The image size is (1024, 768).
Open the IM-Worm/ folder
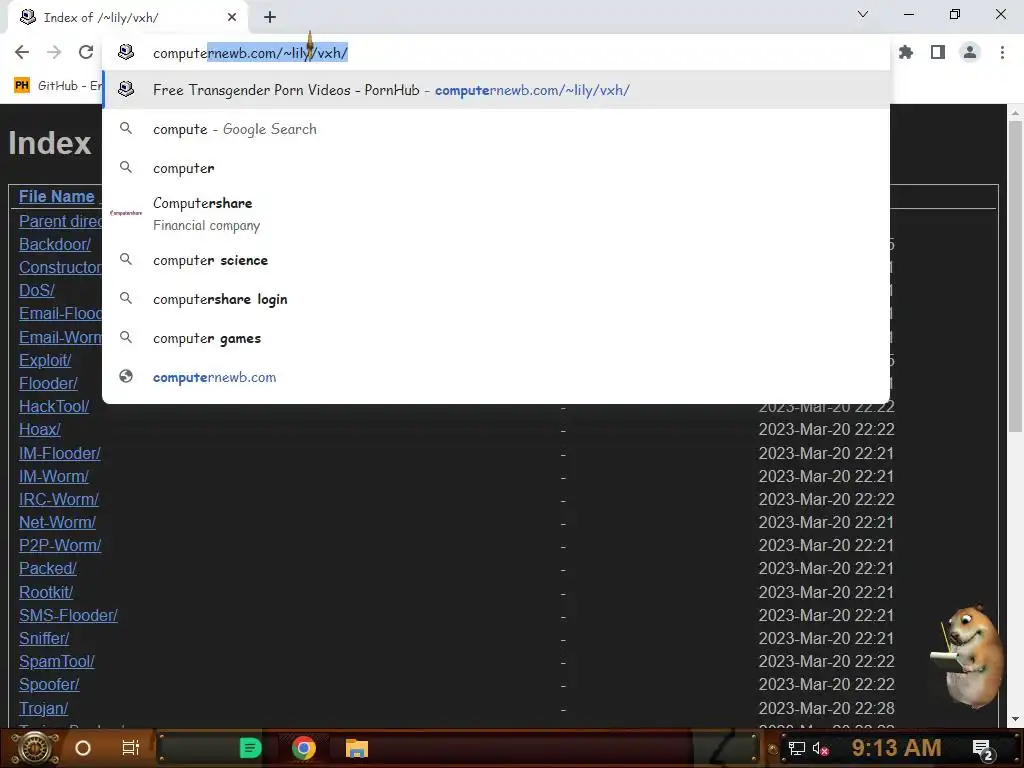pos(54,476)
